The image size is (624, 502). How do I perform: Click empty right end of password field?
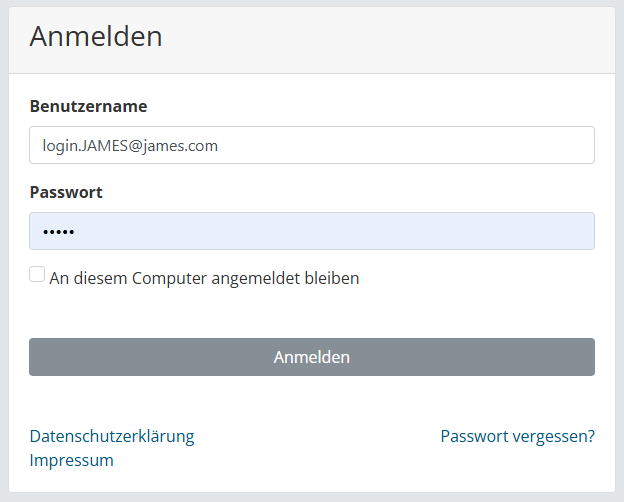pos(540,231)
